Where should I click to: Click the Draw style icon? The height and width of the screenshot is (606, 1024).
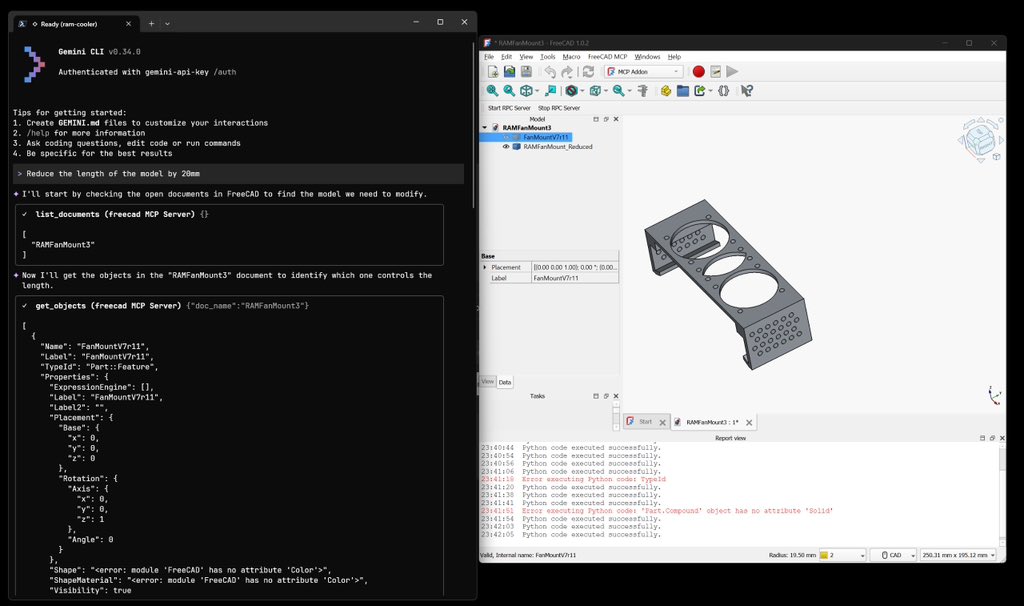pos(571,91)
